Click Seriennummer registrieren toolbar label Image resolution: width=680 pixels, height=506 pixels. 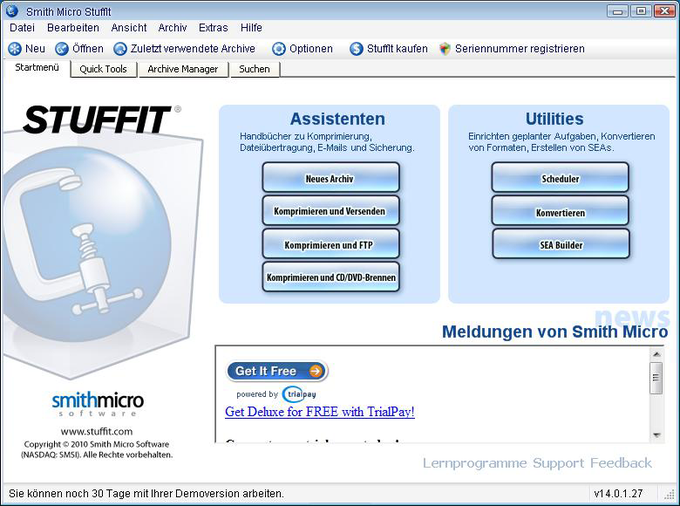520,49
